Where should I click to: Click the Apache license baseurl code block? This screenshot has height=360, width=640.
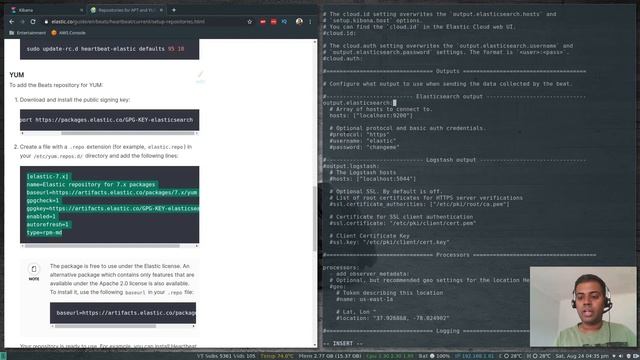click(x=123, y=313)
